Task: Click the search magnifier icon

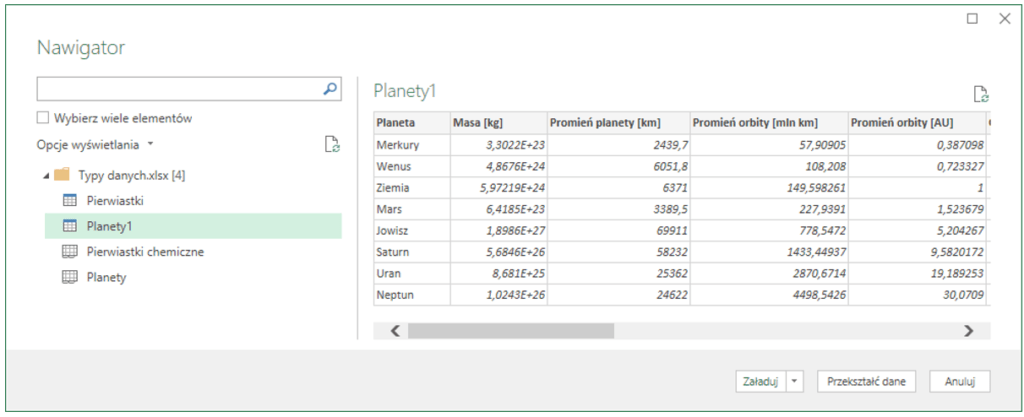Action: (x=330, y=89)
